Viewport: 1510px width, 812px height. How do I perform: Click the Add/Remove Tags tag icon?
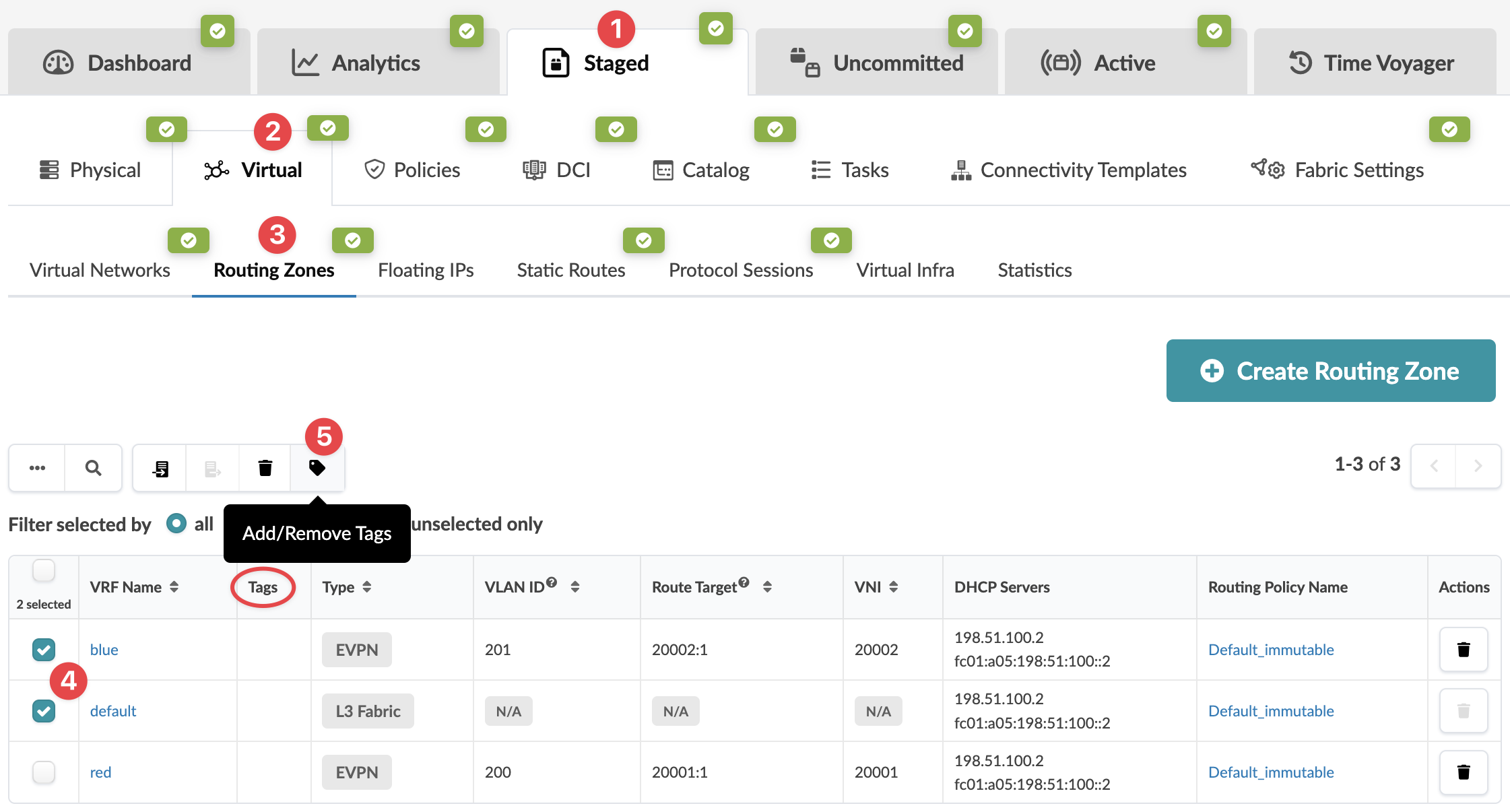(x=317, y=468)
